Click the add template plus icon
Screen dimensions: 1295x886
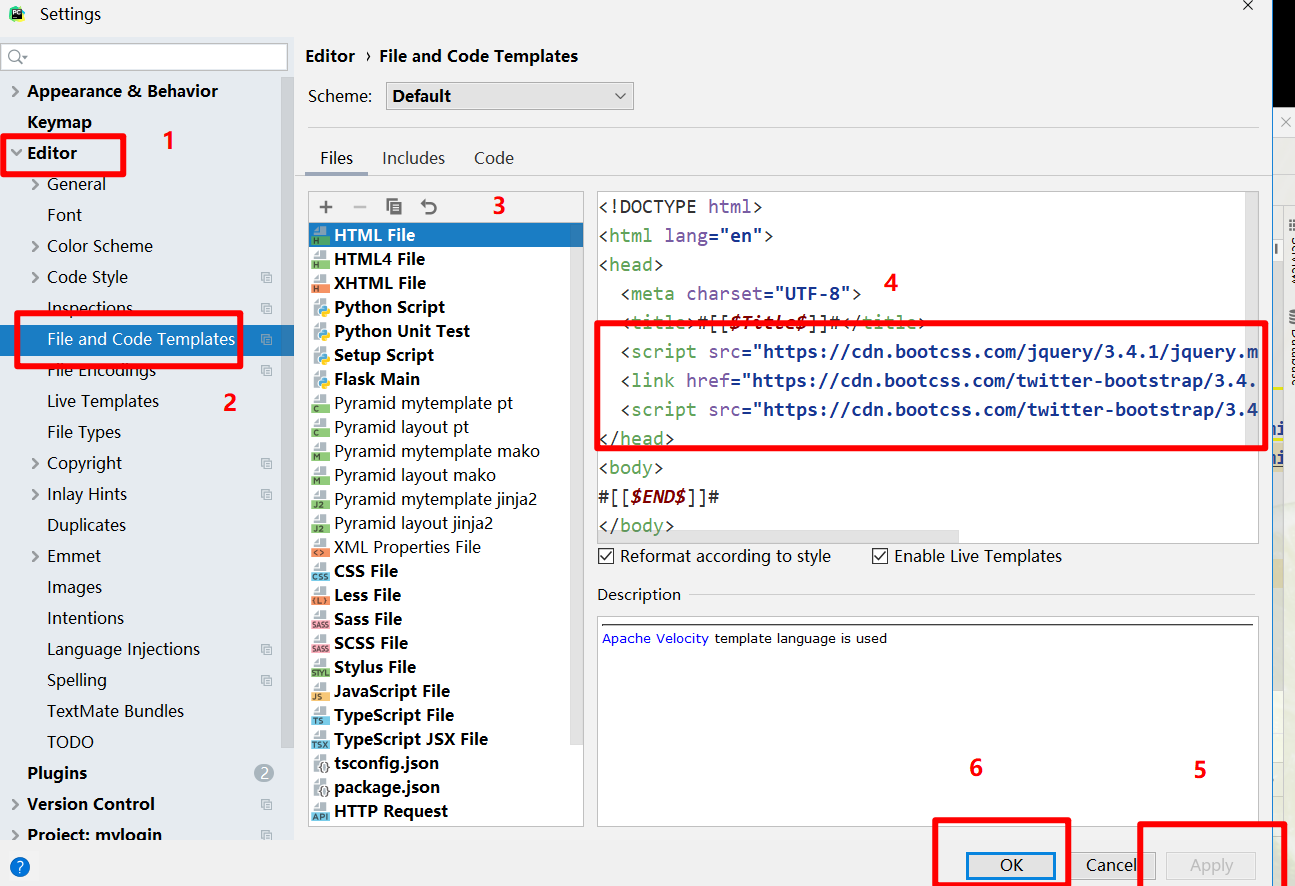tap(326, 207)
